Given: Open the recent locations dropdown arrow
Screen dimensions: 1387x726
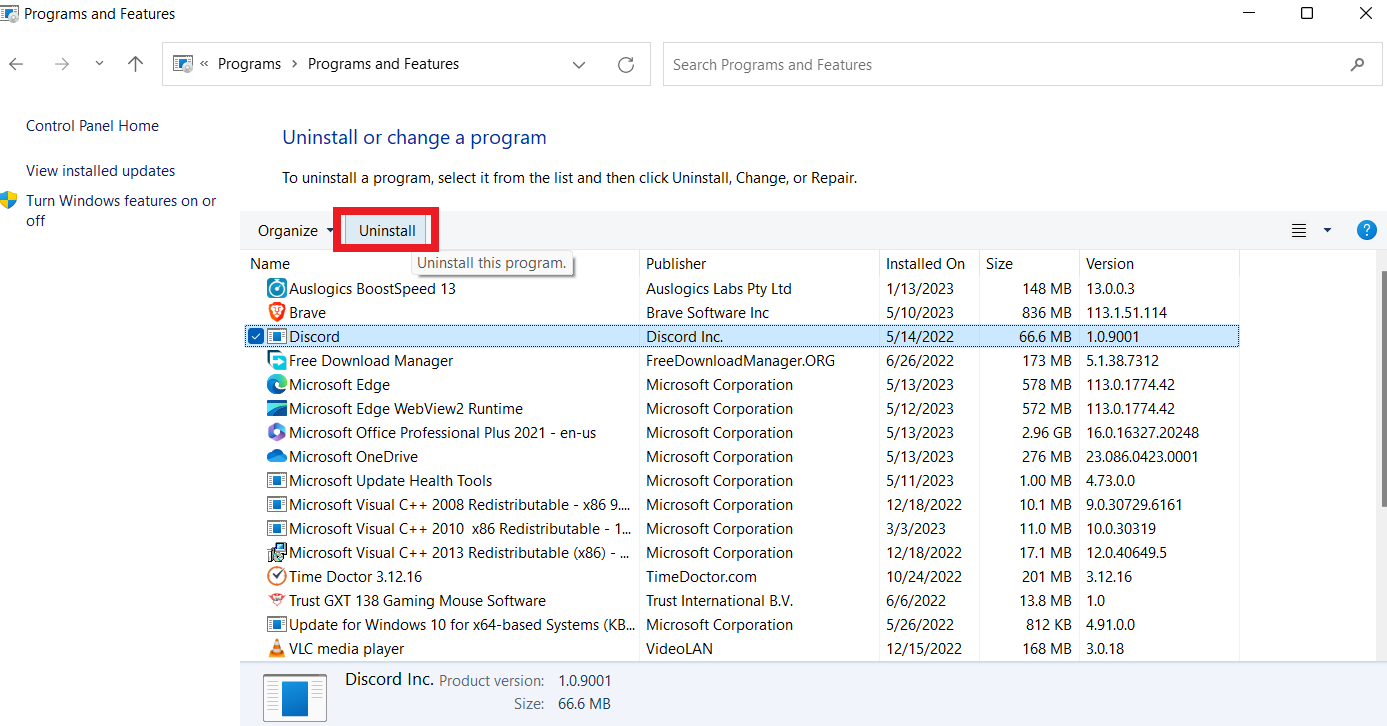Looking at the screenshot, I should [x=99, y=64].
